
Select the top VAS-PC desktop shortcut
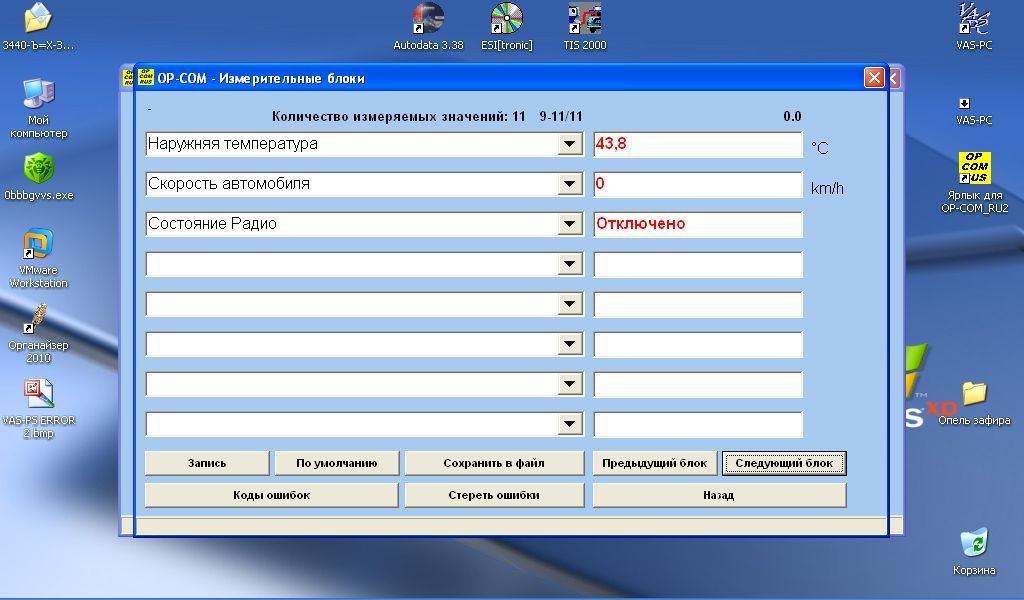pyautogui.click(x=974, y=26)
